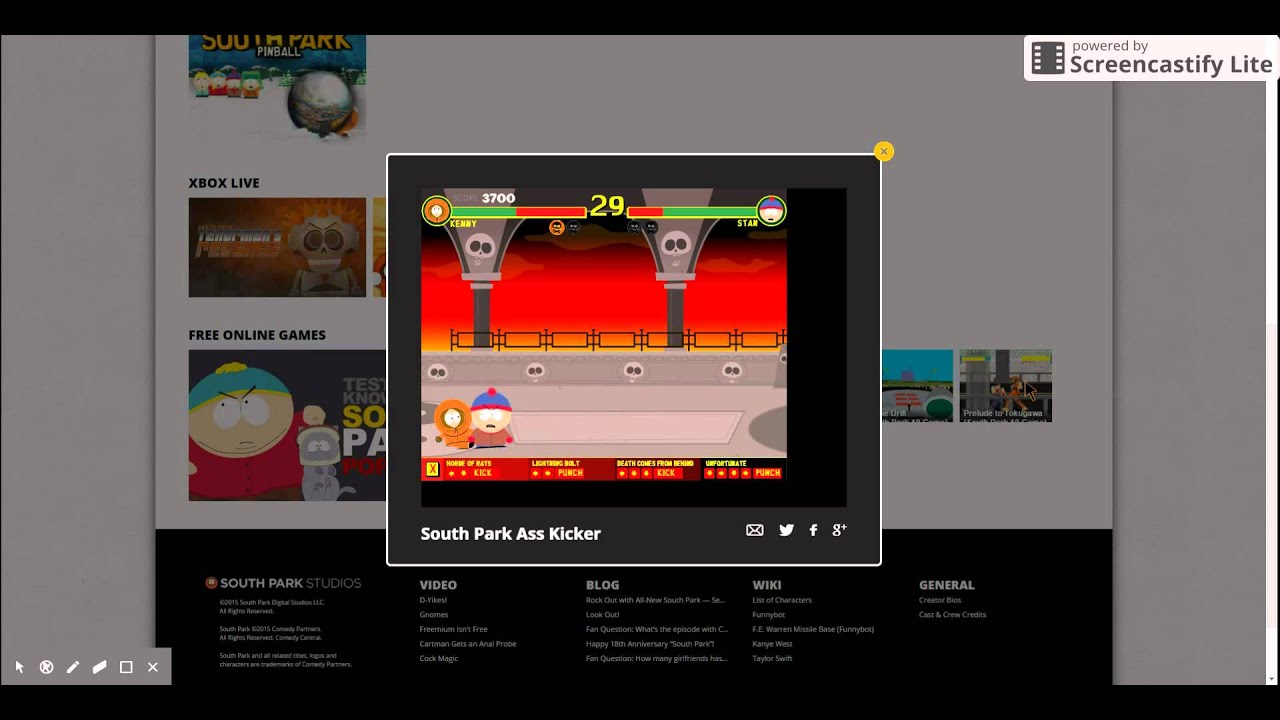Open the Kanye West wiki link
The image size is (1280, 720).
[x=772, y=644]
